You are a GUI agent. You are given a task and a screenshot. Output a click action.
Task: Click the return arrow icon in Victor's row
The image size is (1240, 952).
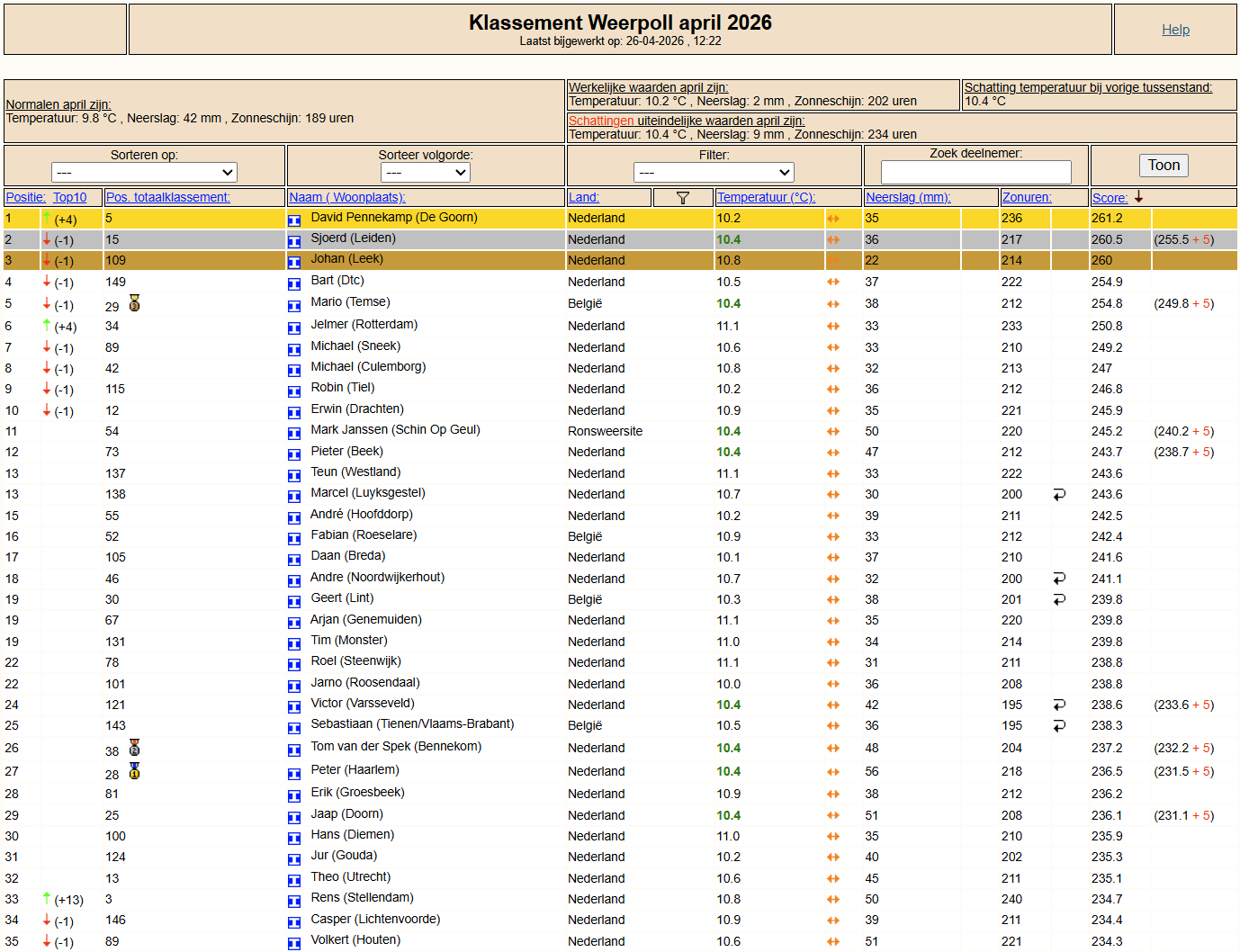click(1059, 705)
